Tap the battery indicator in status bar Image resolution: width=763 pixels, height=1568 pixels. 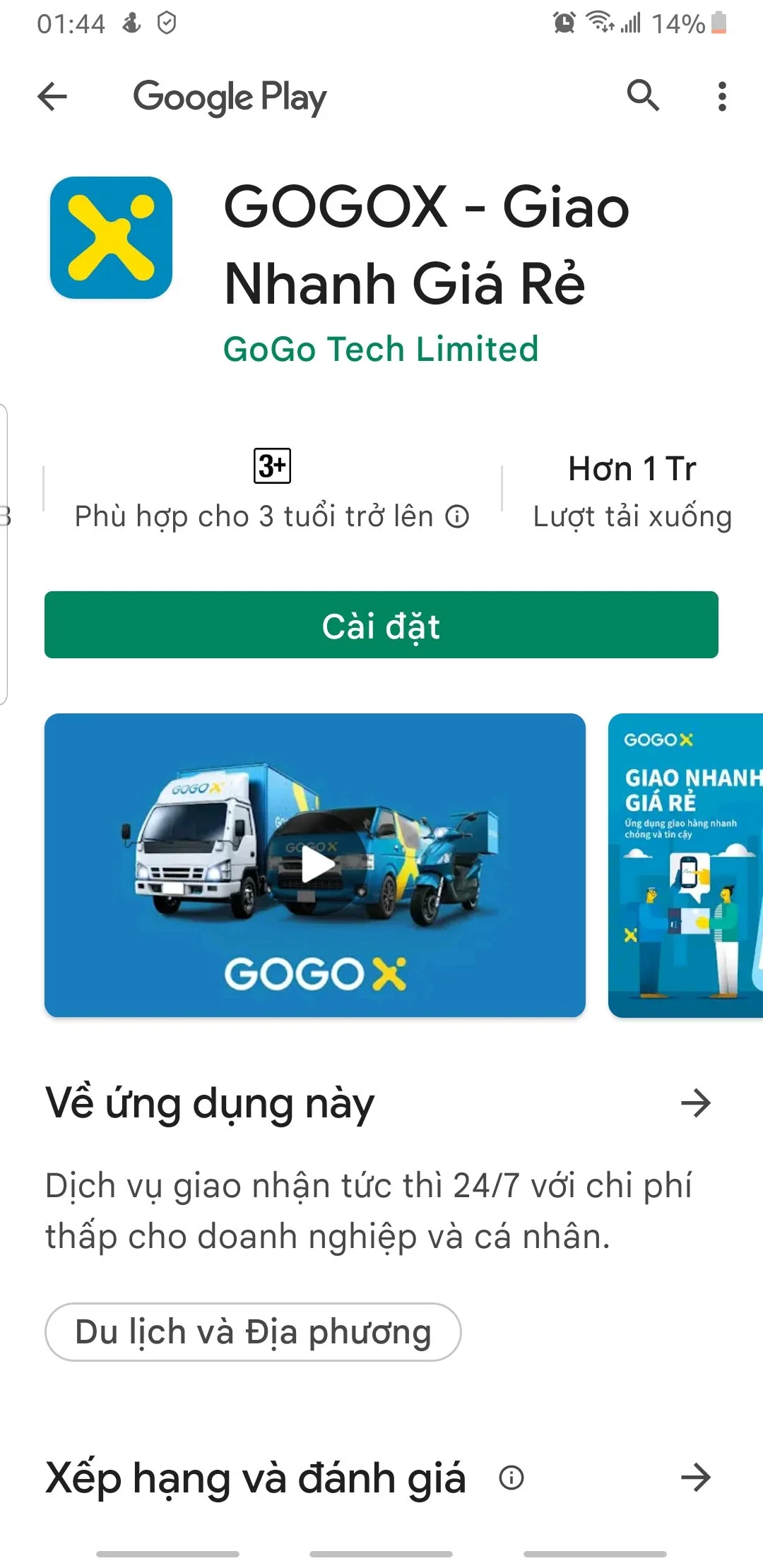(719, 23)
